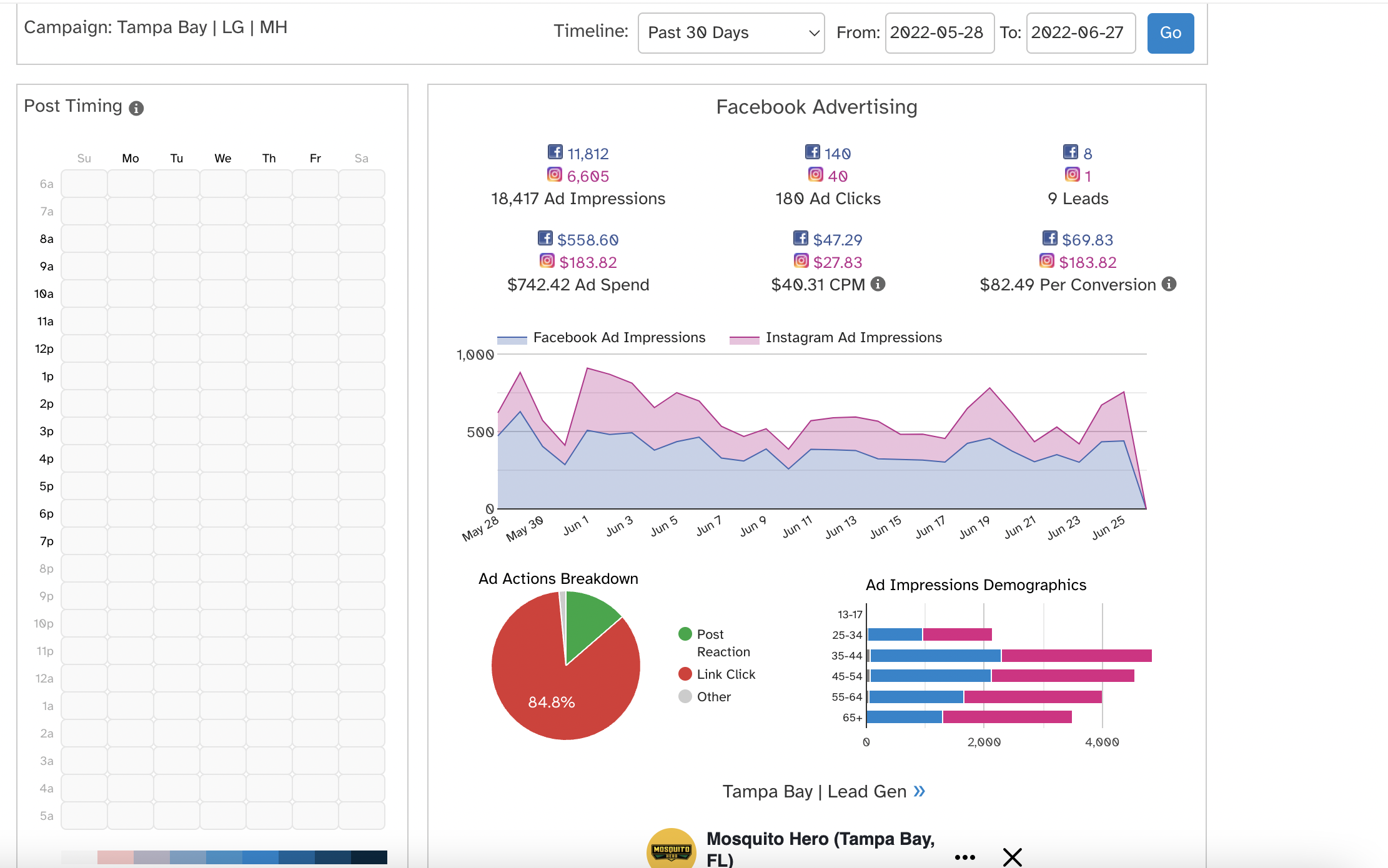Click the pink swatch in timing color scale
Image resolution: width=1388 pixels, height=868 pixels.
[x=116, y=857]
